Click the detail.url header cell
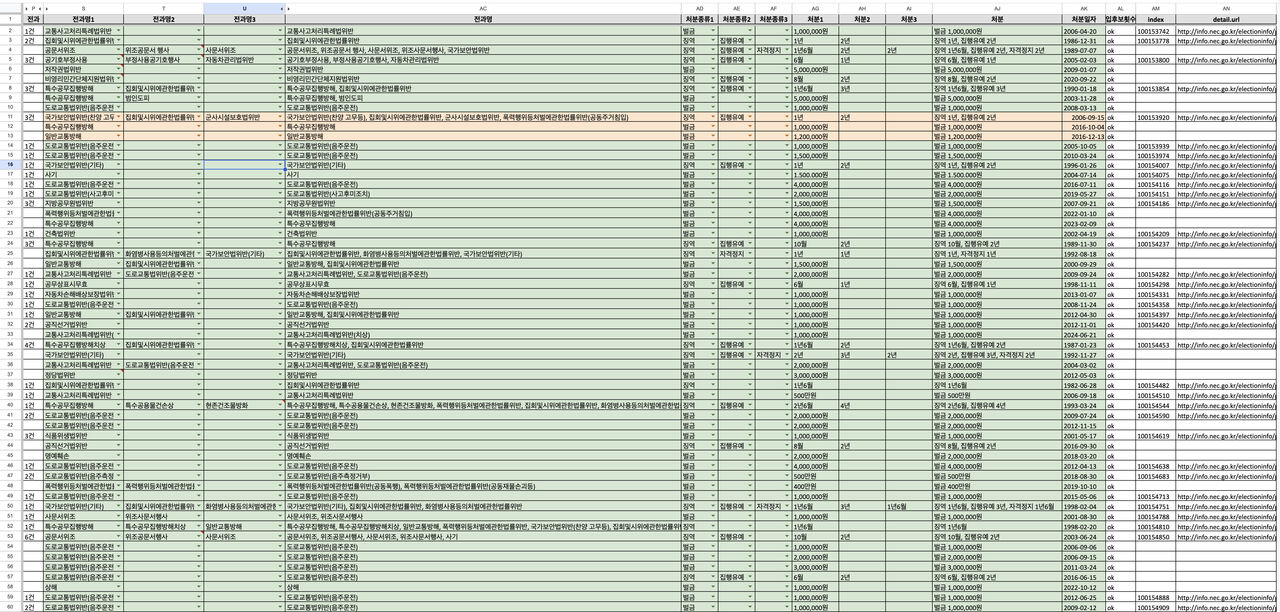The image size is (1280, 612). tap(1226, 19)
